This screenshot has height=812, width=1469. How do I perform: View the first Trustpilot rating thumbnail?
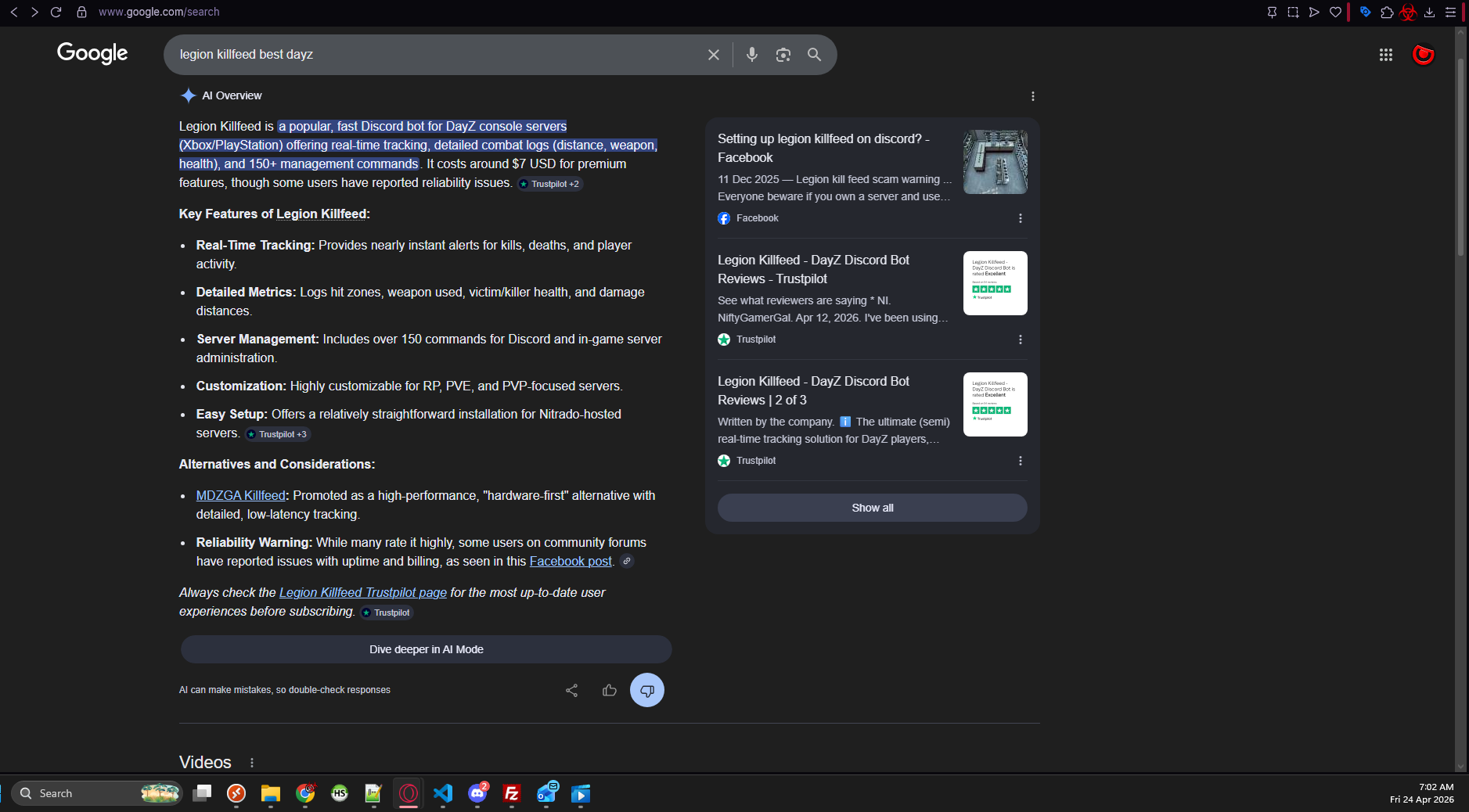996,283
